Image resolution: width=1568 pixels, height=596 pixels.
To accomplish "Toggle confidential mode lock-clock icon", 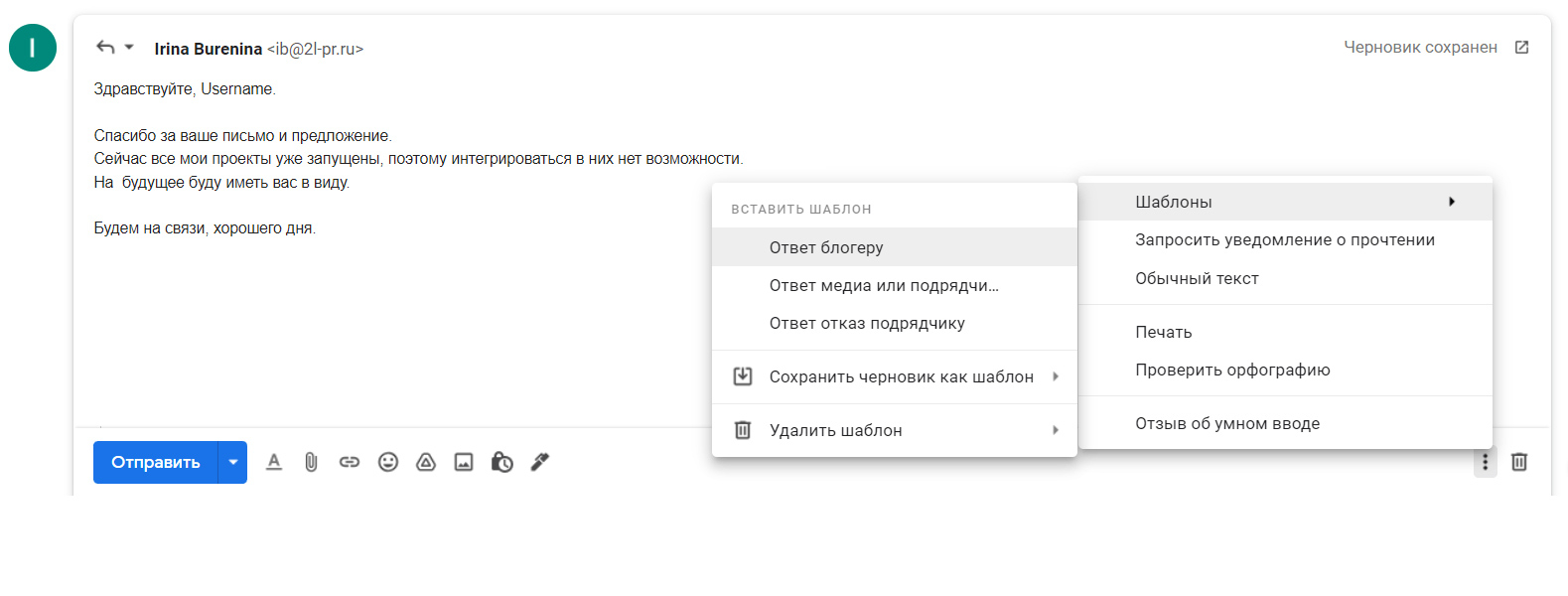I will click(502, 462).
